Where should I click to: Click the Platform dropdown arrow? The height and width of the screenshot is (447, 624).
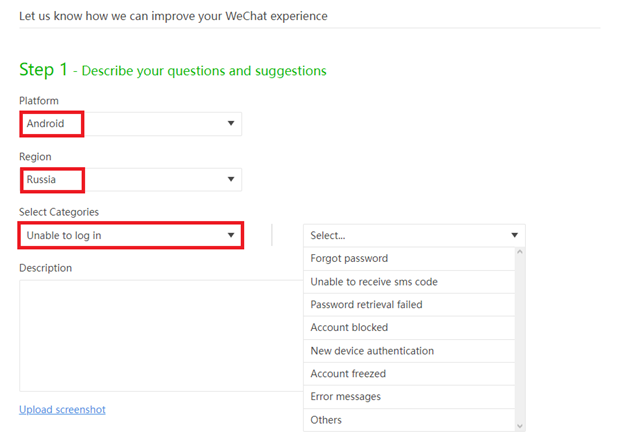(x=231, y=123)
